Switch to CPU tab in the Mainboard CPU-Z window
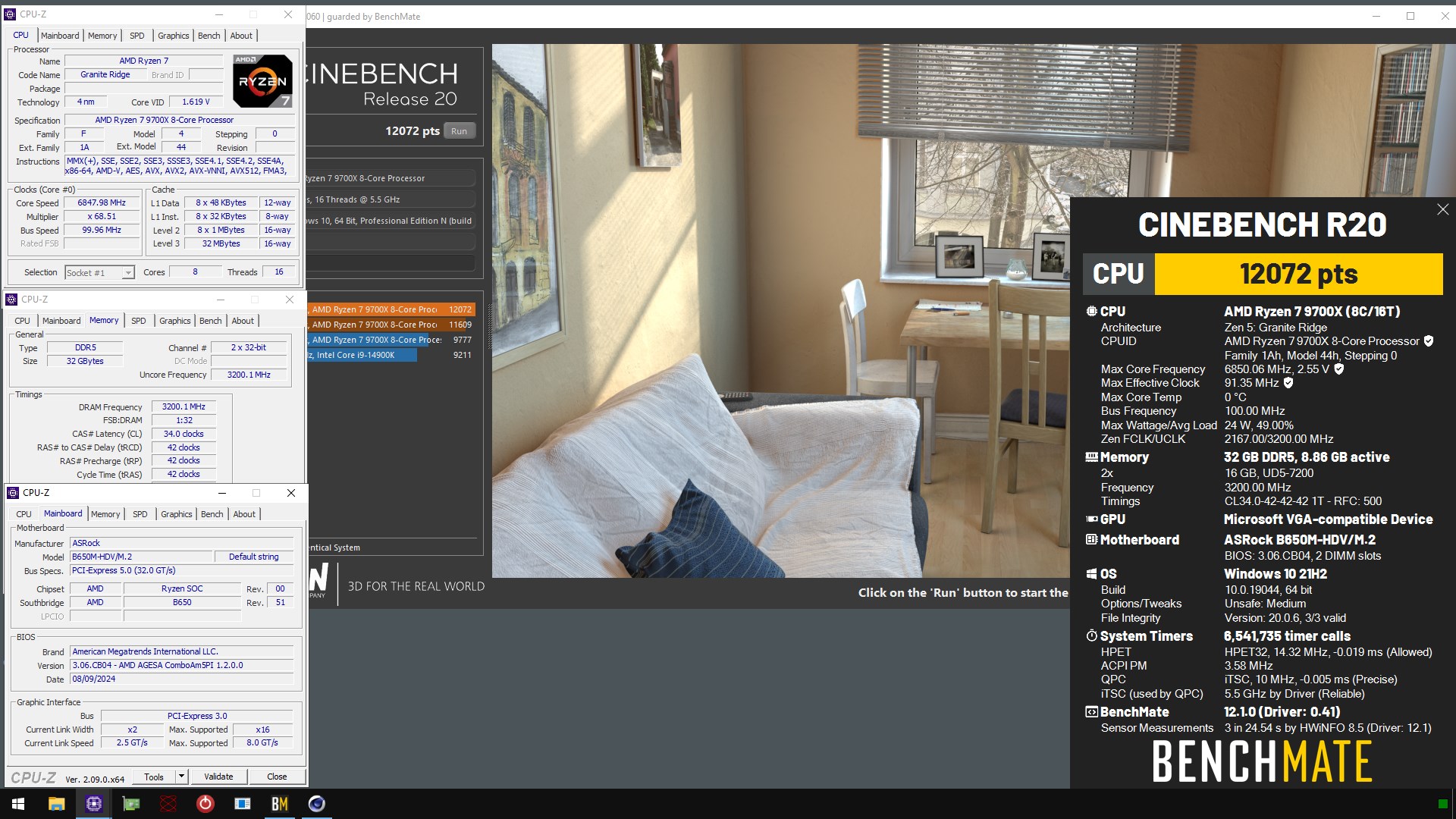This screenshot has width=1456, height=819. click(24, 514)
